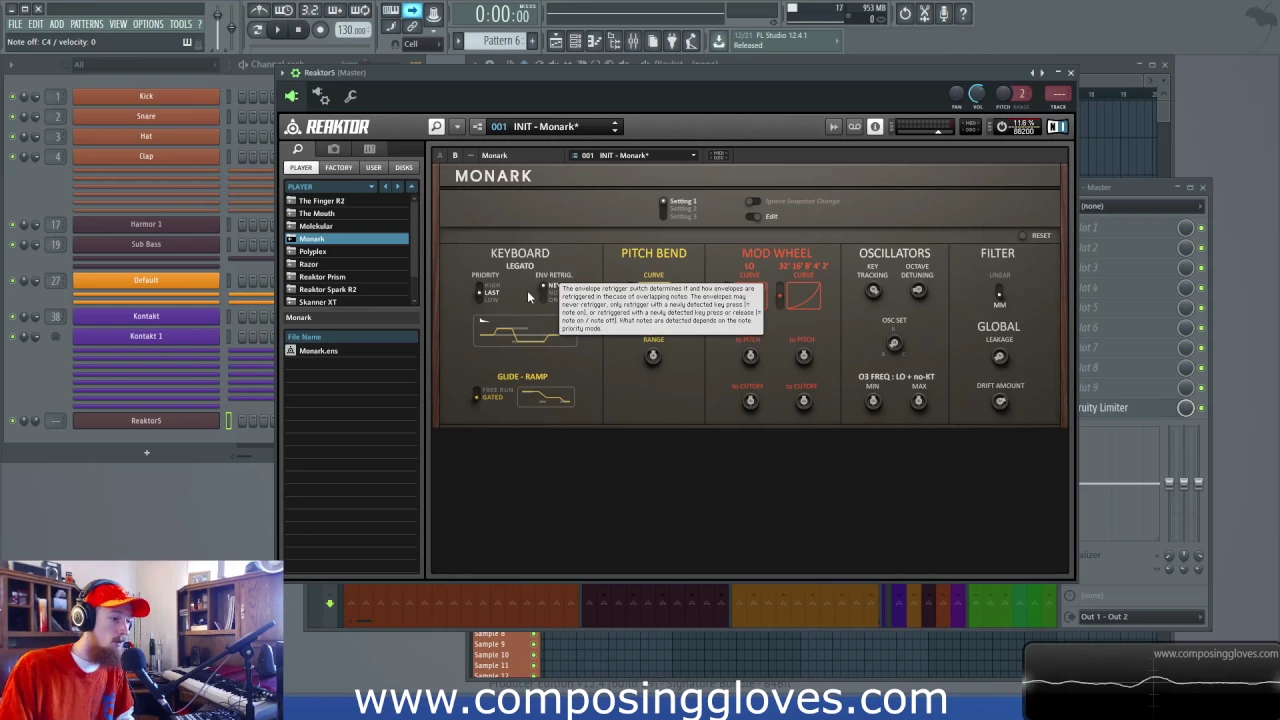Click the transport stop button

tap(298, 30)
